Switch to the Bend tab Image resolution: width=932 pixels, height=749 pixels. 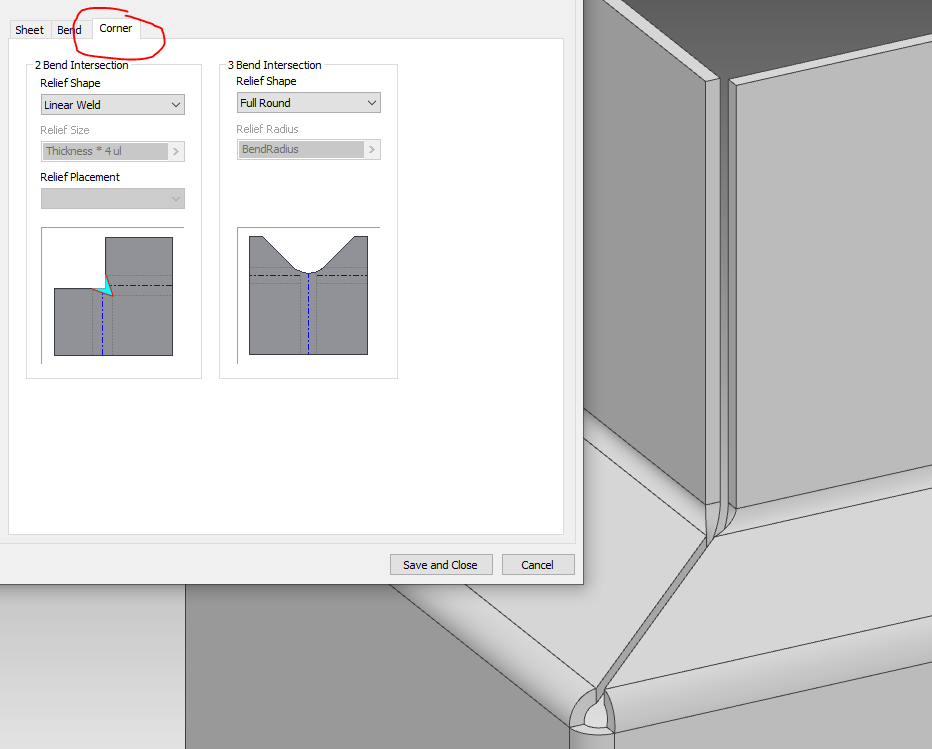68,29
